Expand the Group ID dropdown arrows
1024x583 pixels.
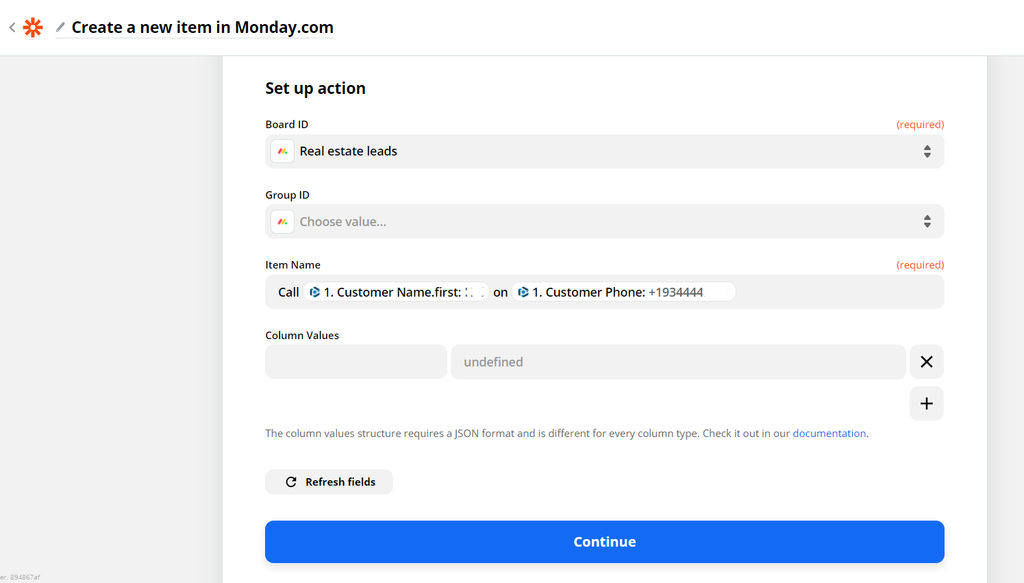pyautogui.click(x=927, y=222)
